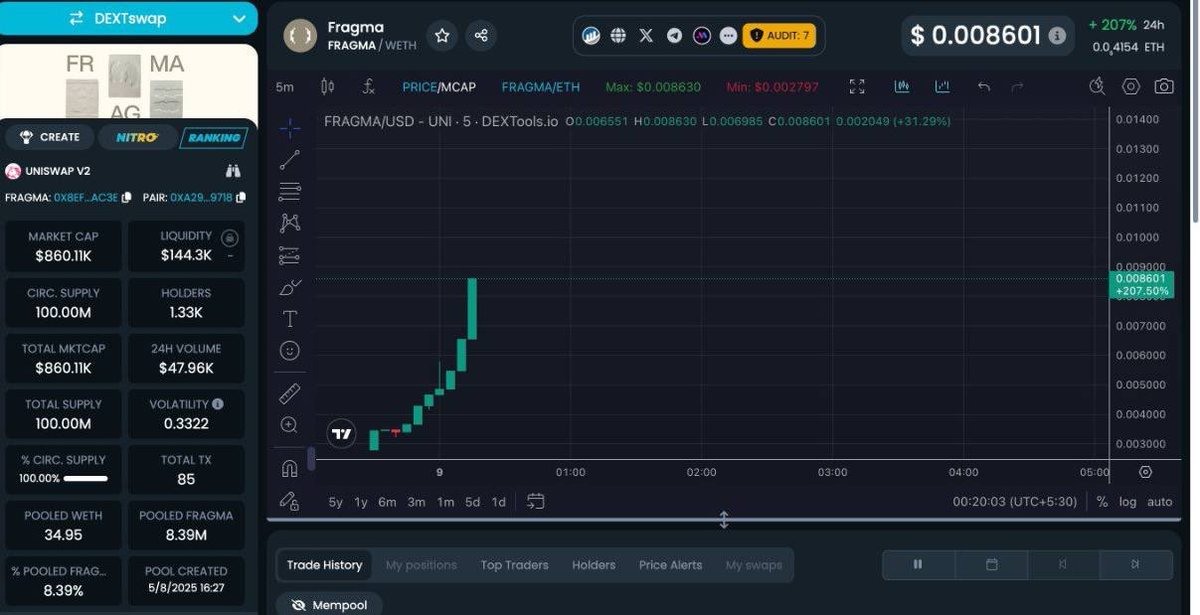Click the liquidity lock icon
1200x615 pixels.
click(230, 238)
